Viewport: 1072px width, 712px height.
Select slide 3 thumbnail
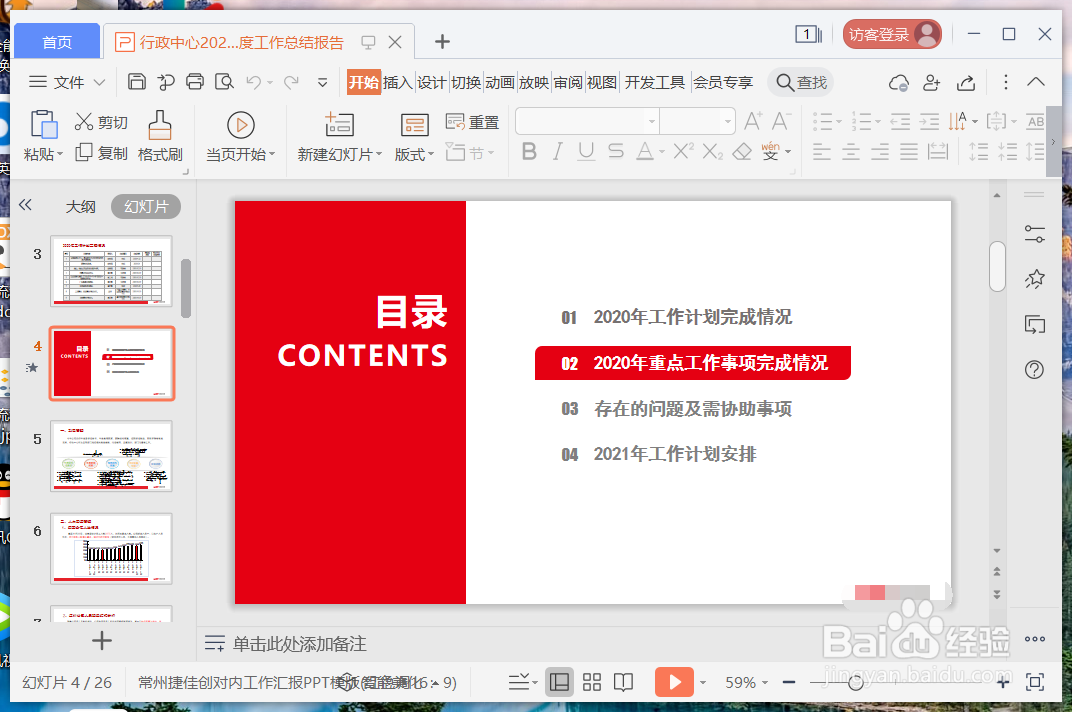pyautogui.click(x=111, y=270)
